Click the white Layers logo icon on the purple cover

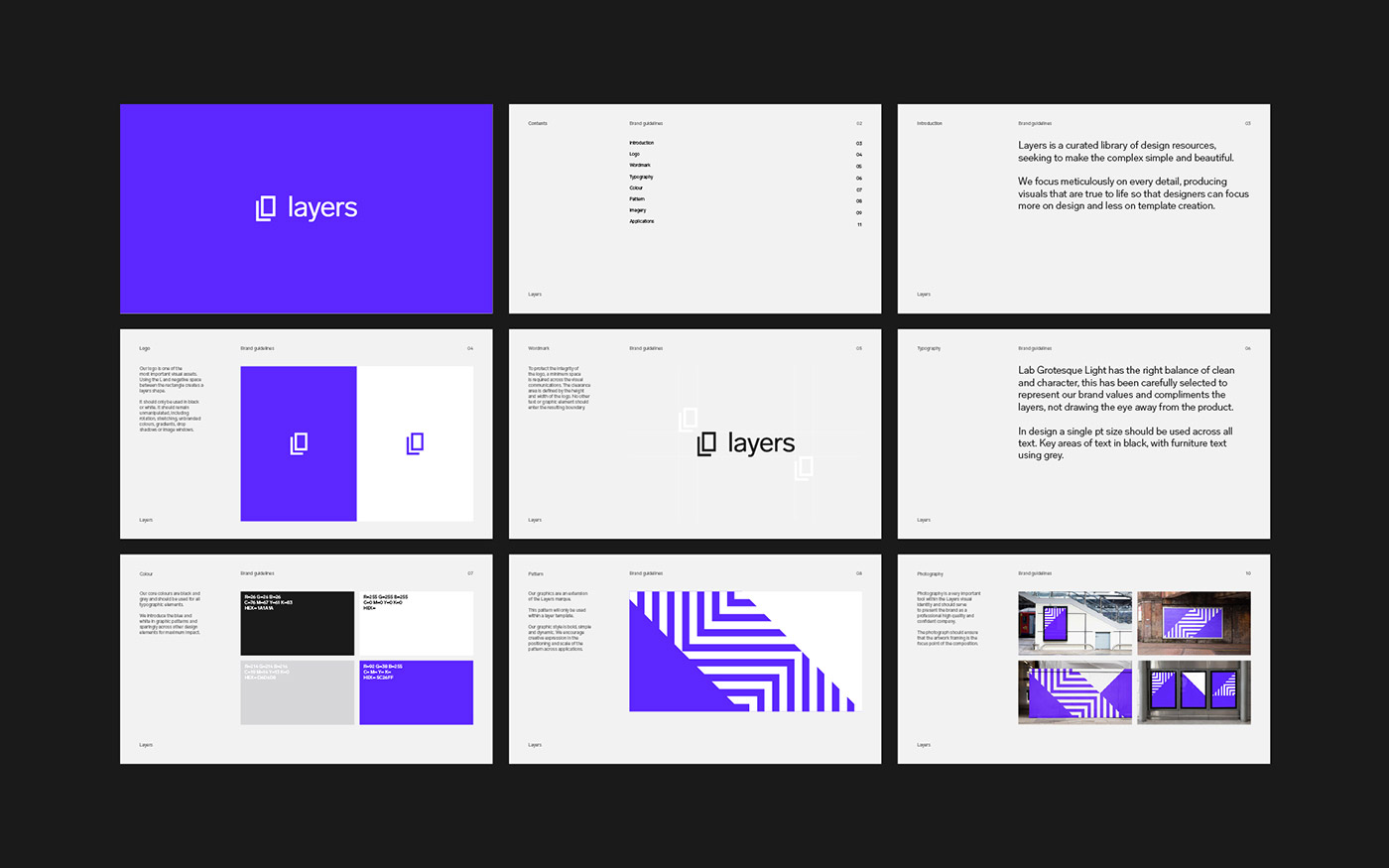coord(266,208)
